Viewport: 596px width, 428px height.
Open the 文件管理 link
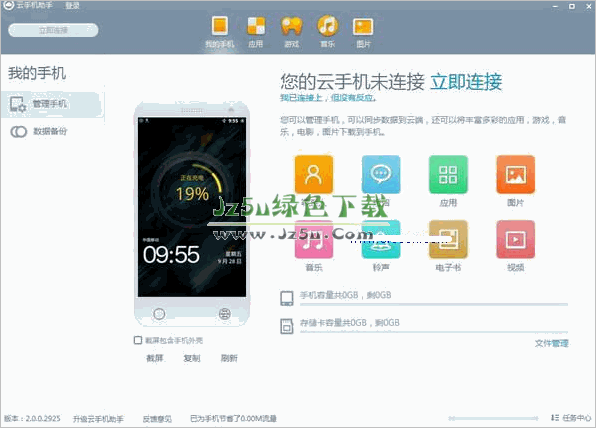[x=552, y=343]
